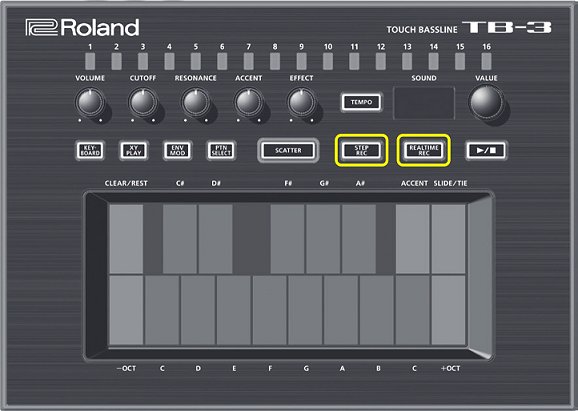Enable the REALTIME REC button
This screenshot has height=411, width=578.
(424, 150)
